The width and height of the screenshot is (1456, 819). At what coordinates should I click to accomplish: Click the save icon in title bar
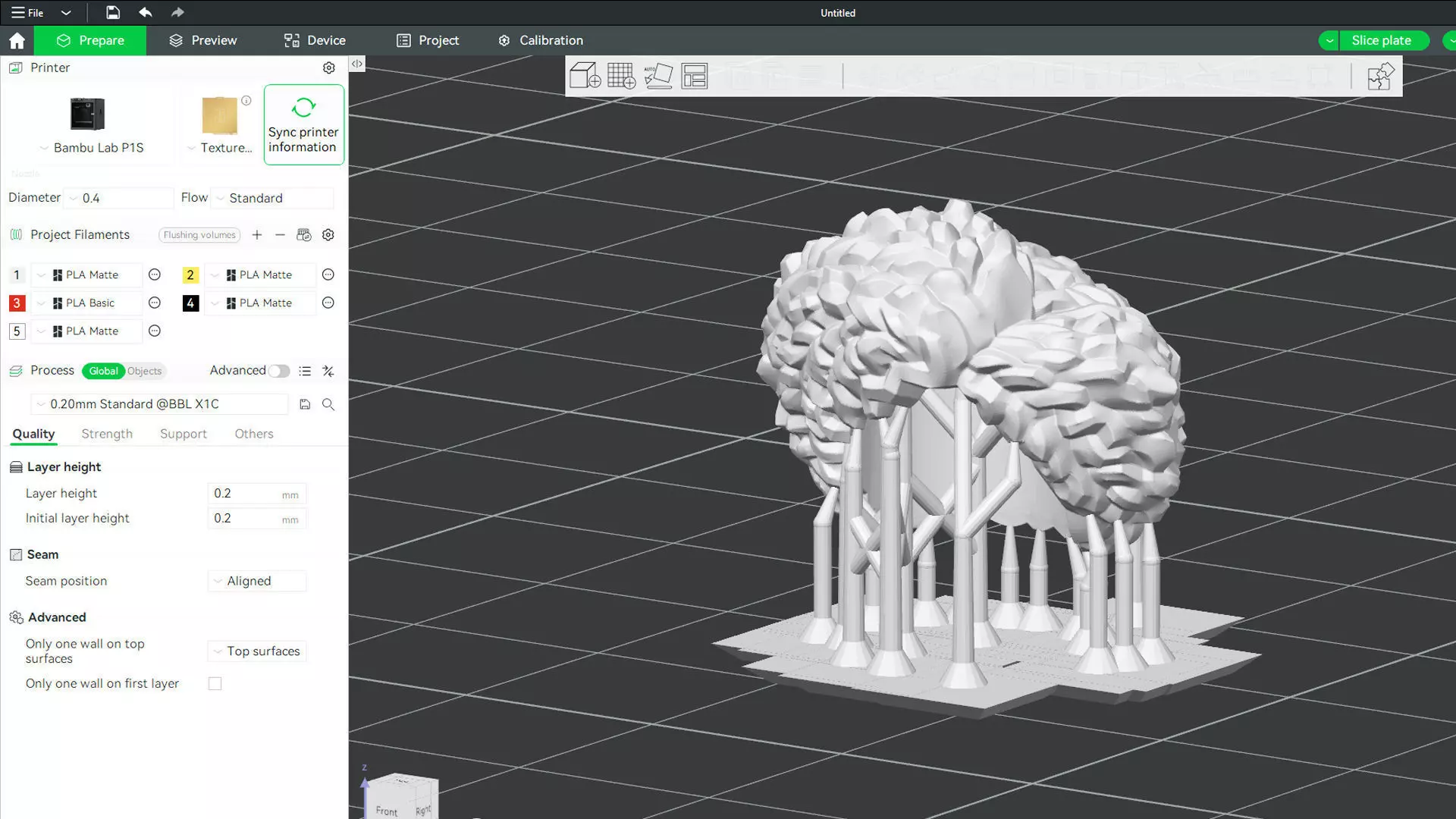click(112, 12)
